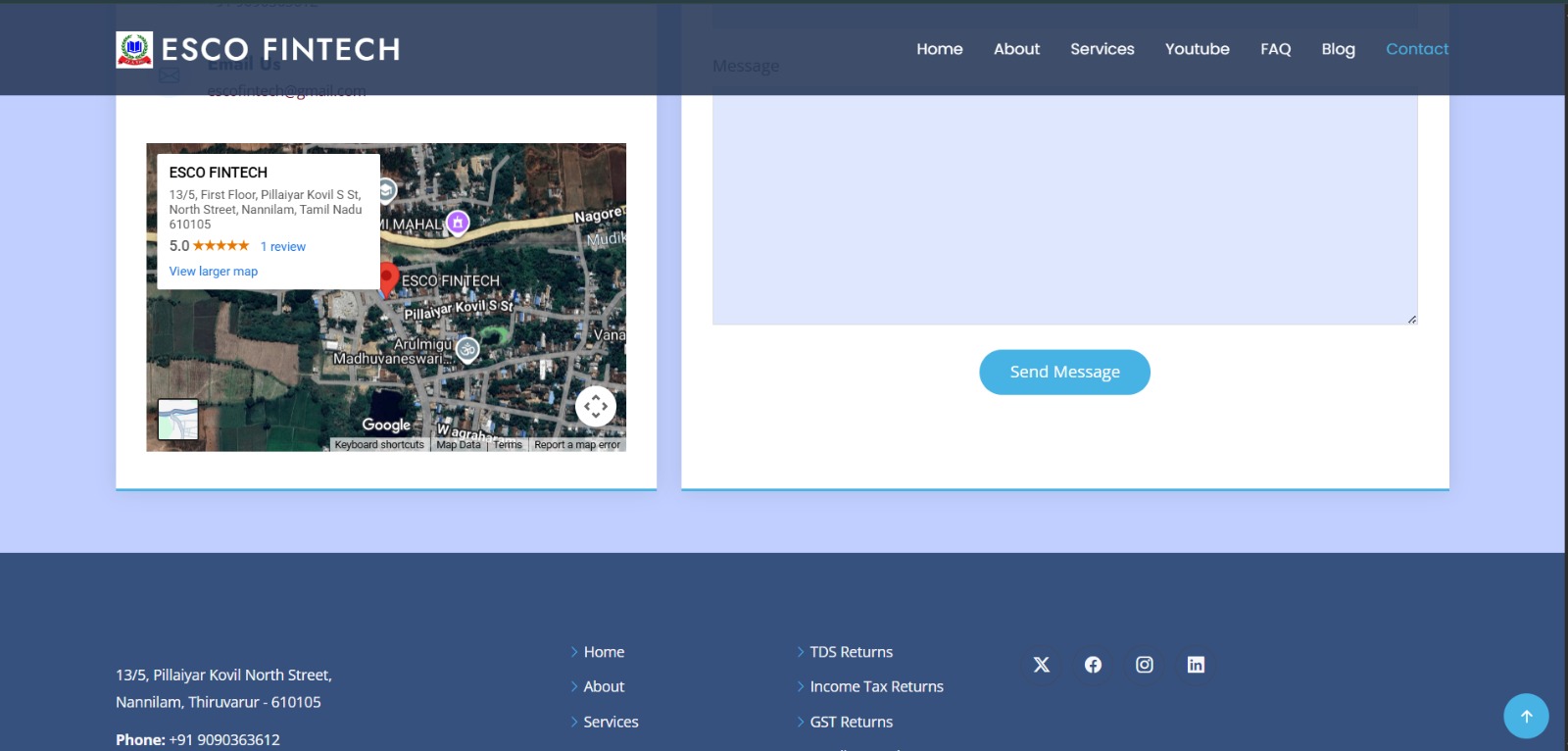Open the LinkedIn social icon
This screenshot has height=751, width=1568.
1196,665
